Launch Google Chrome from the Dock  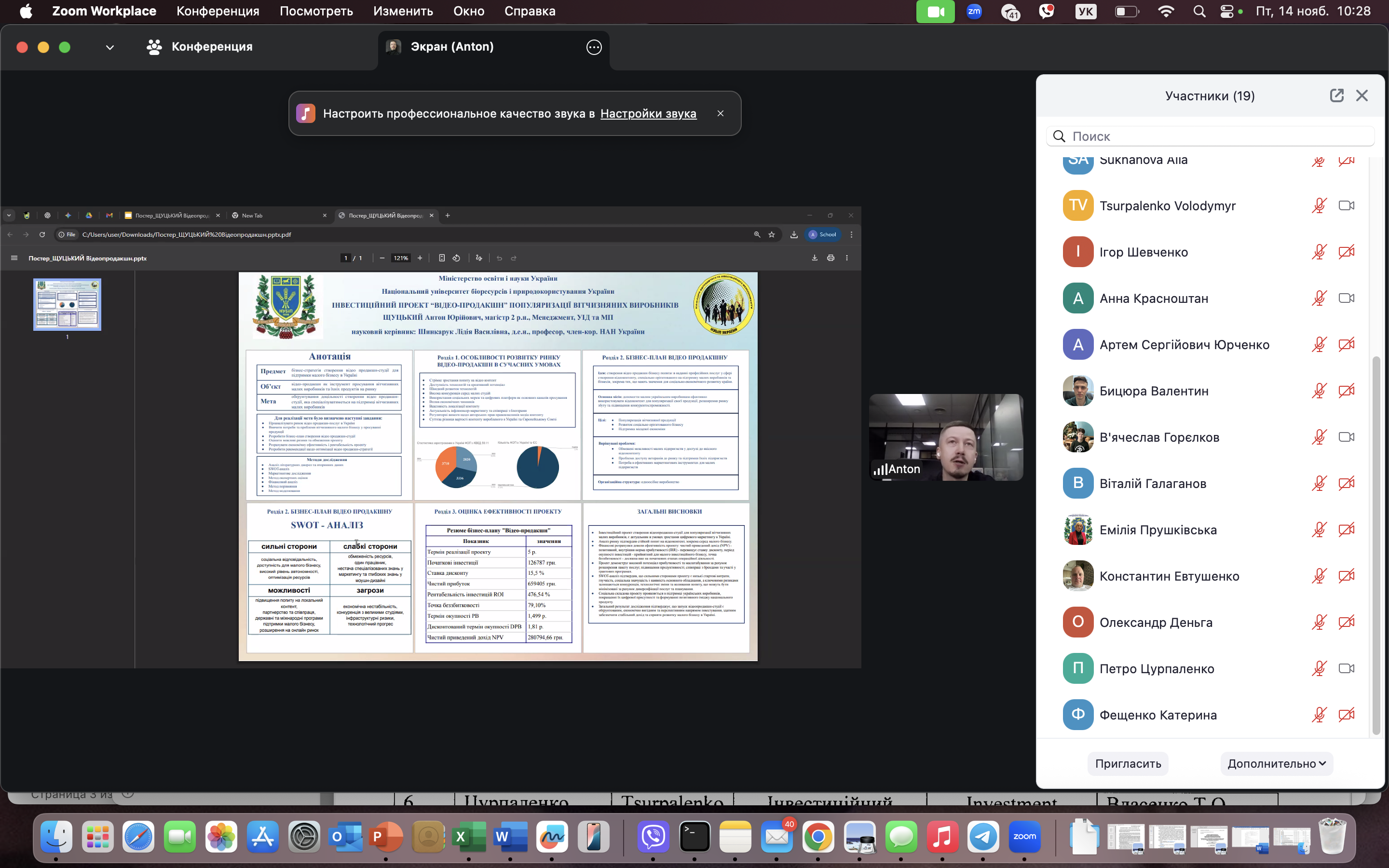818,837
